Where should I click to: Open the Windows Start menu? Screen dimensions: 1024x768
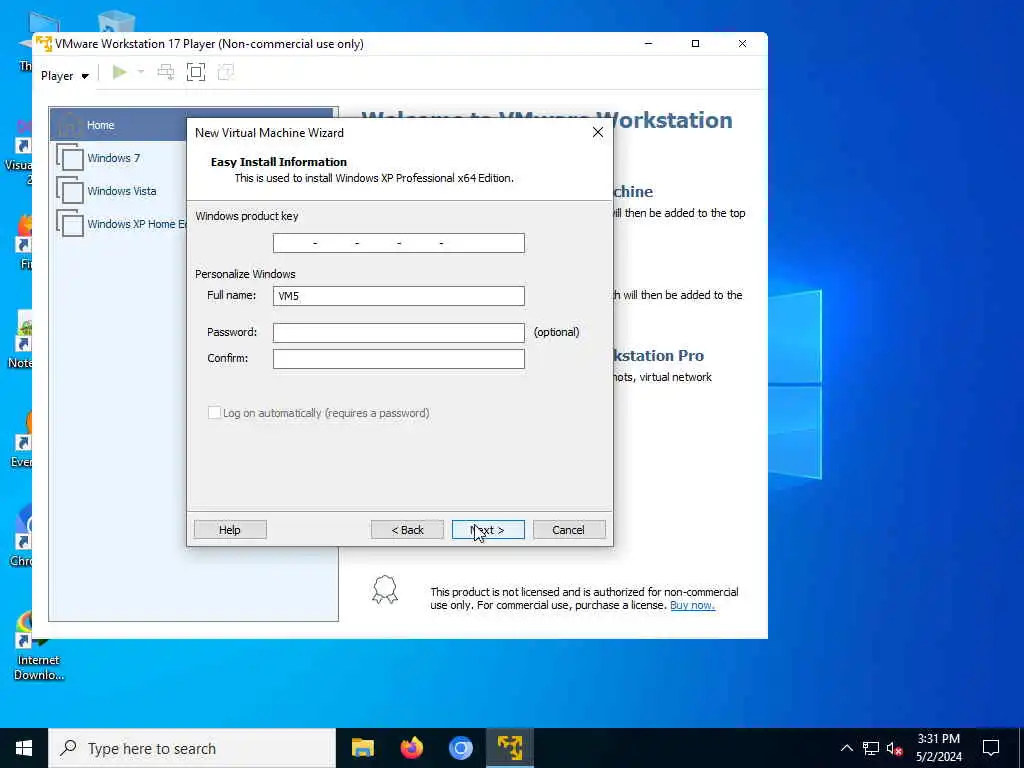pyautogui.click(x=24, y=748)
